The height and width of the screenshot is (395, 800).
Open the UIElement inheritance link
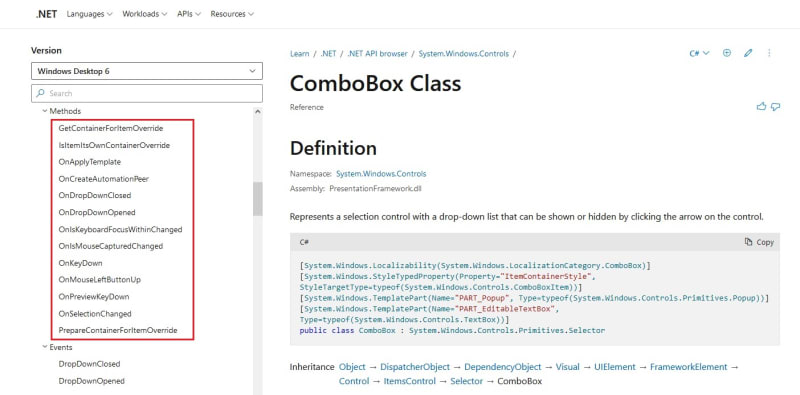point(615,367)
